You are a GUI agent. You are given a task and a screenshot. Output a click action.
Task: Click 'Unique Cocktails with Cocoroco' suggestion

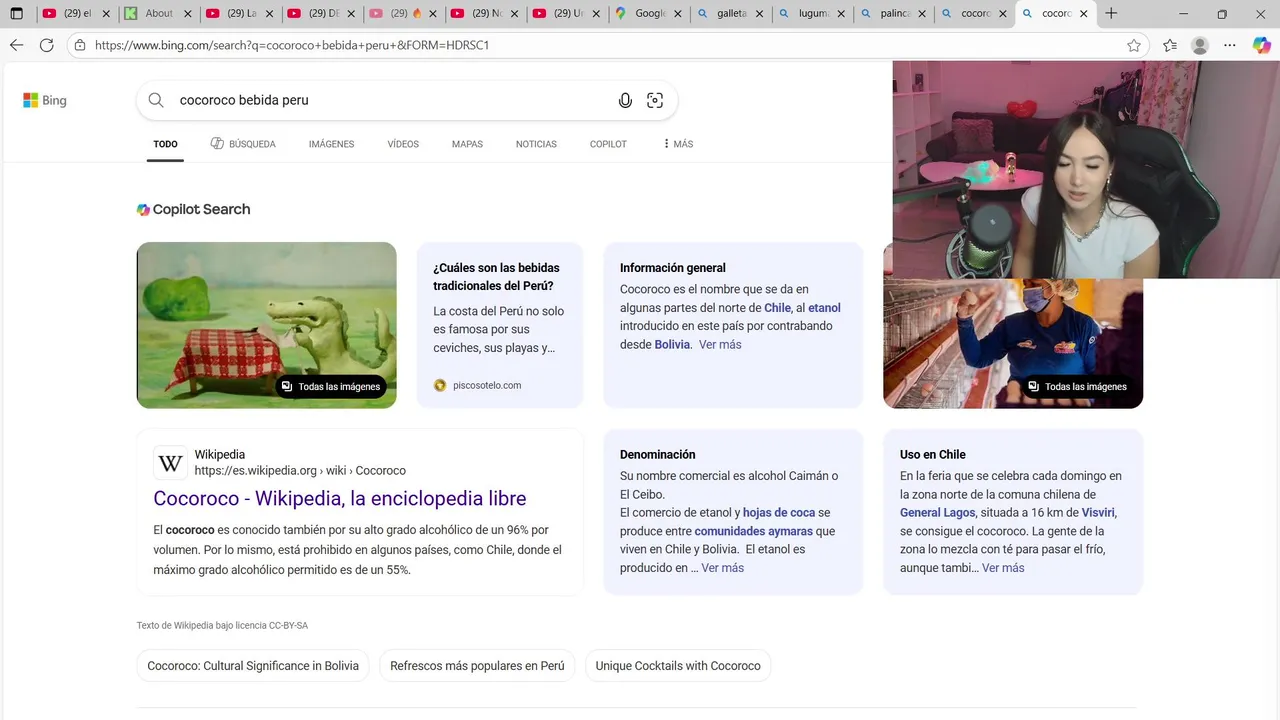pos(678,666)
